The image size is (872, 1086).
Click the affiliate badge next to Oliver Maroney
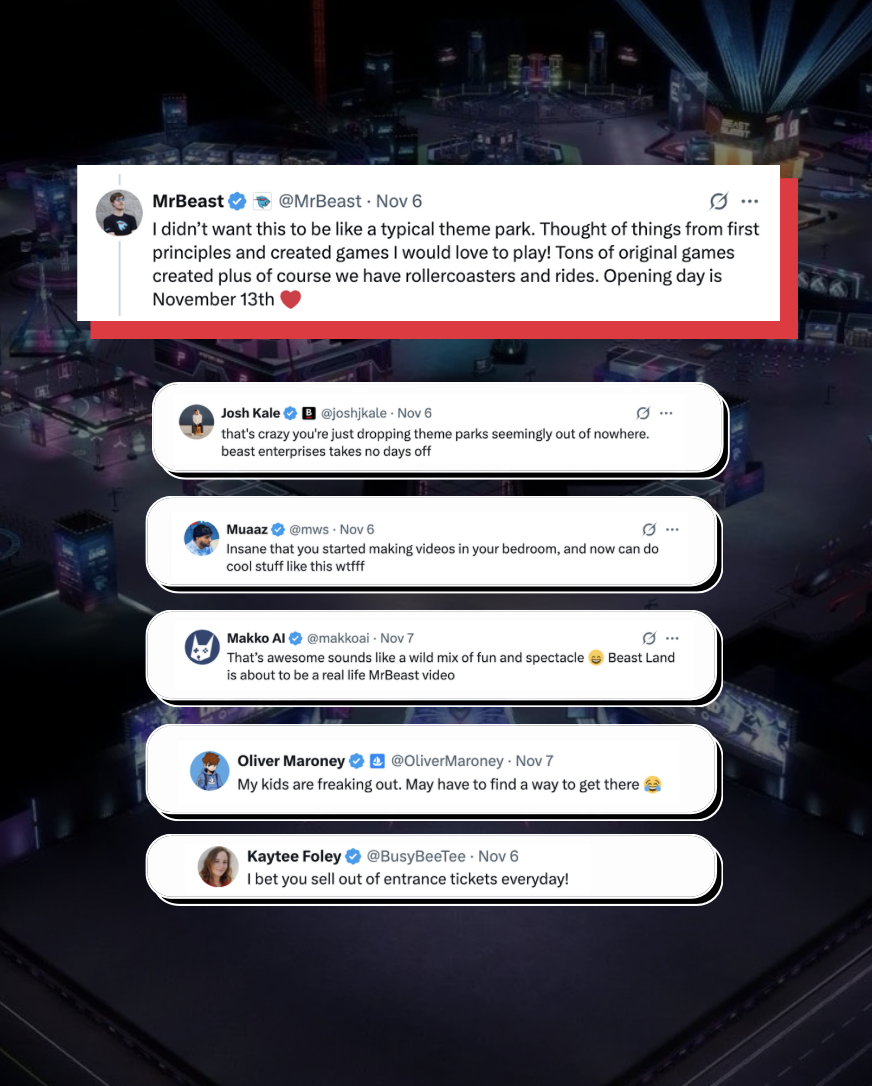click(x=377, y=761)
